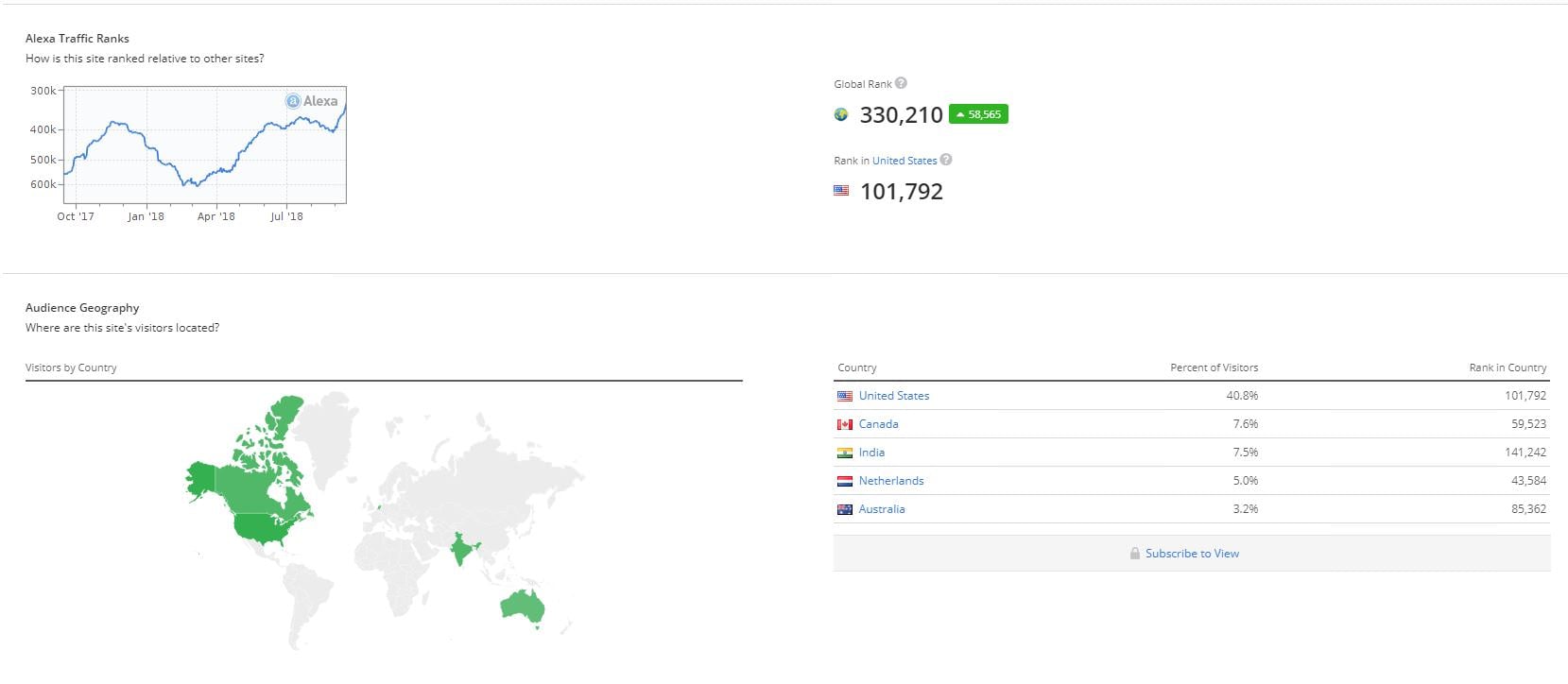Click the Global Rank label

(x=862, y=84)
